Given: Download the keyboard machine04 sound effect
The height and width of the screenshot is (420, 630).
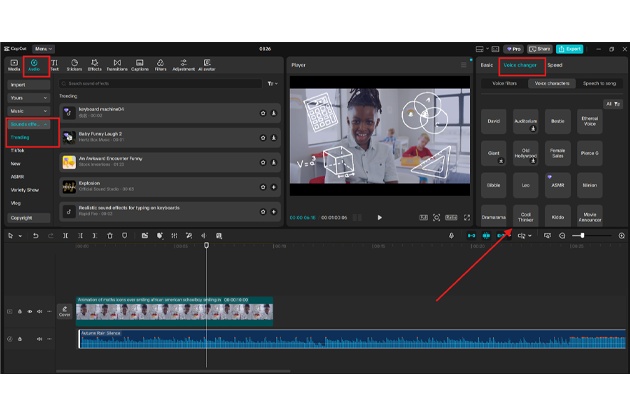Looking at the screenshot, I should click(274, 113).
